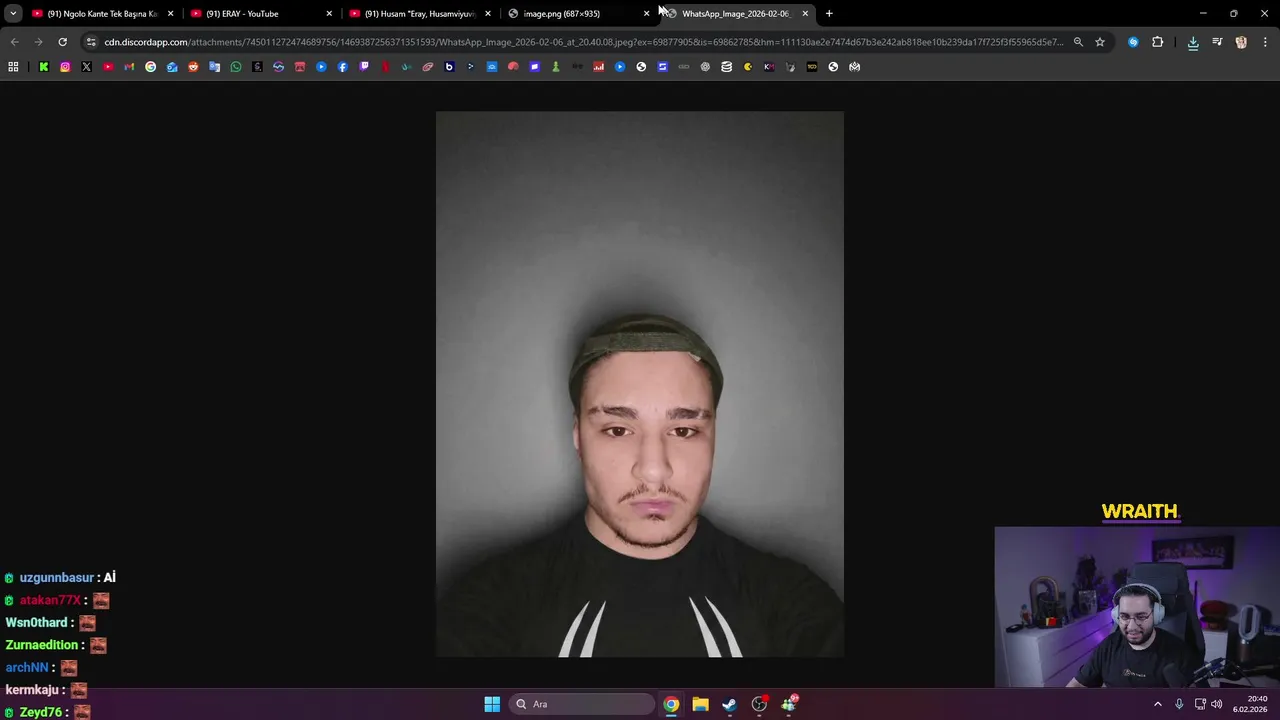Open the volume speaker tray icon
1280x720 pixels.
[x=1217, y=704]
